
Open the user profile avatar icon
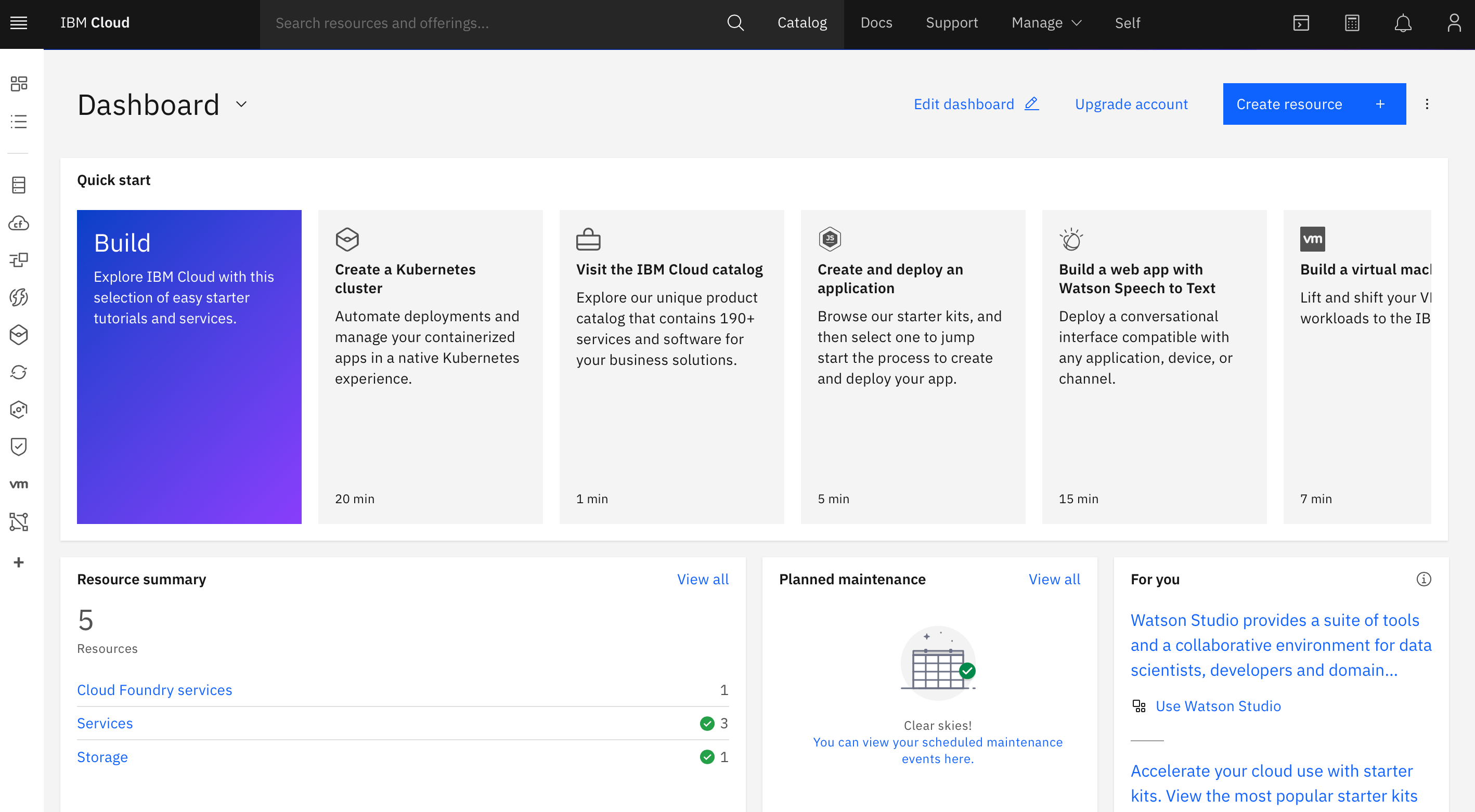pyautogui.click(x=1454, y=23)
